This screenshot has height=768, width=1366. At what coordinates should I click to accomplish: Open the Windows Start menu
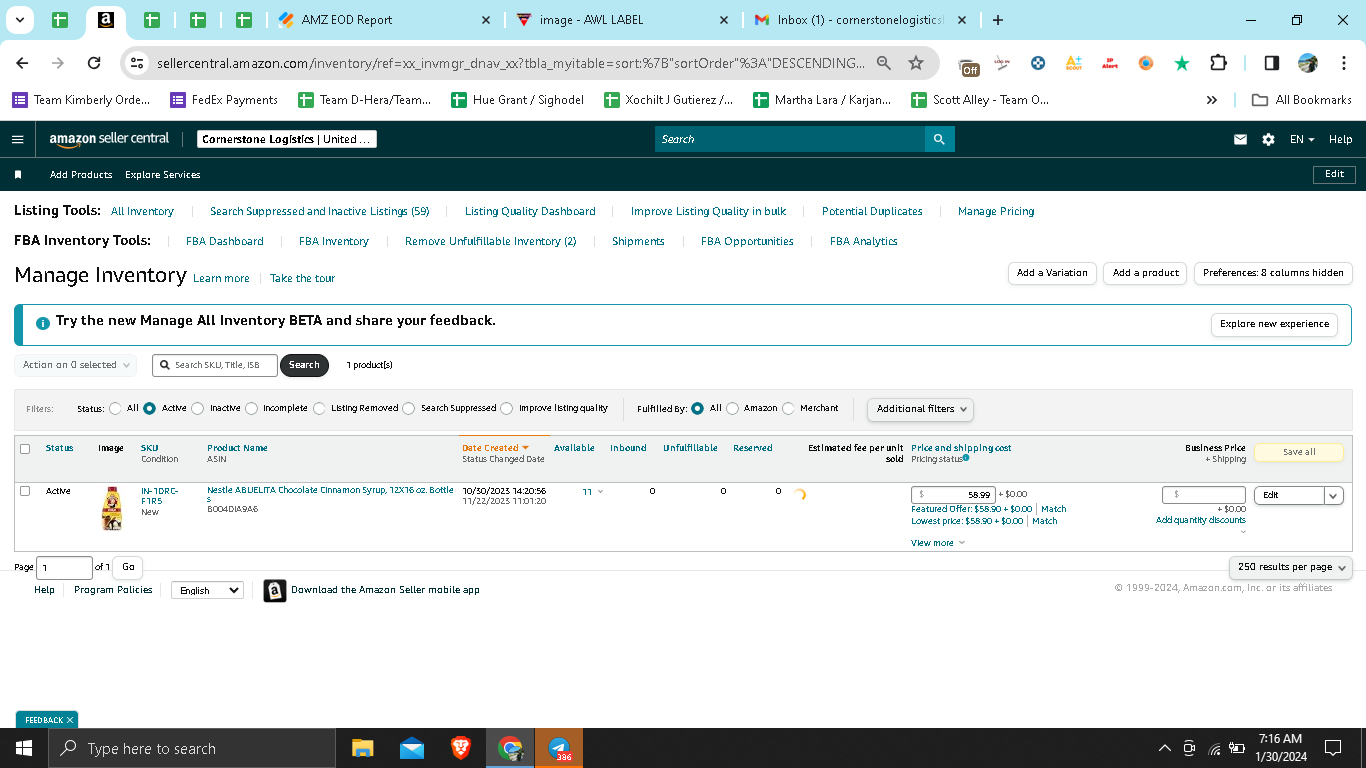coord(23,748)
